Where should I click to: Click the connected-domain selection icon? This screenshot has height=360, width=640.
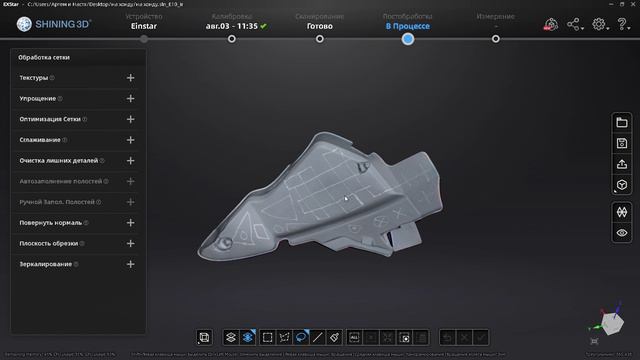[x=388, y=338]
